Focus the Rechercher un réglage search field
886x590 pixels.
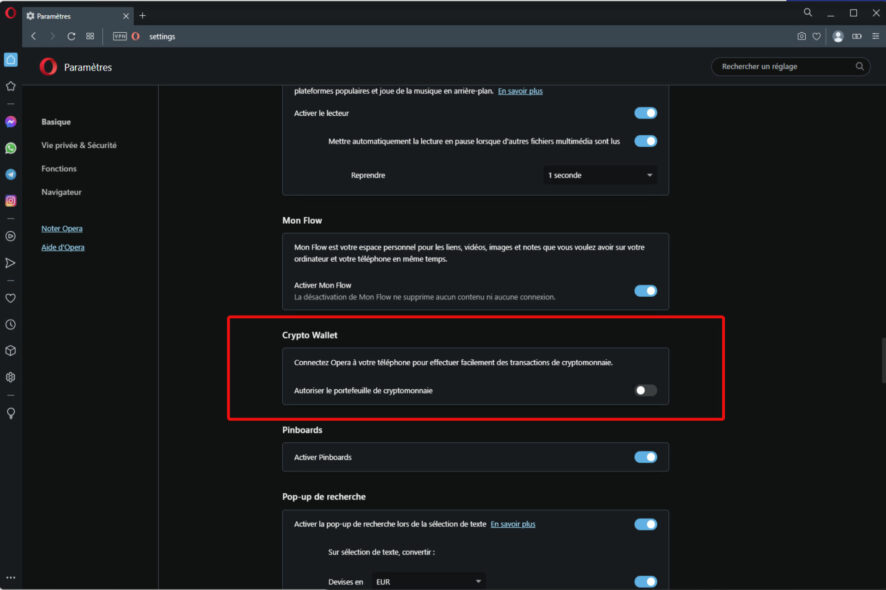[x=790, y=67]
